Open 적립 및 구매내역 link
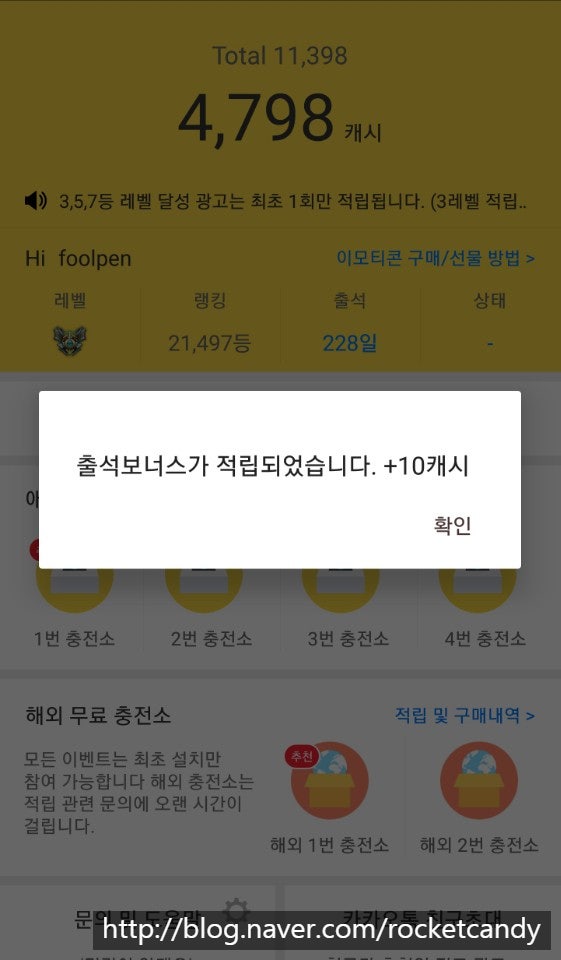The image size is (561, 960). click(465, 714)
